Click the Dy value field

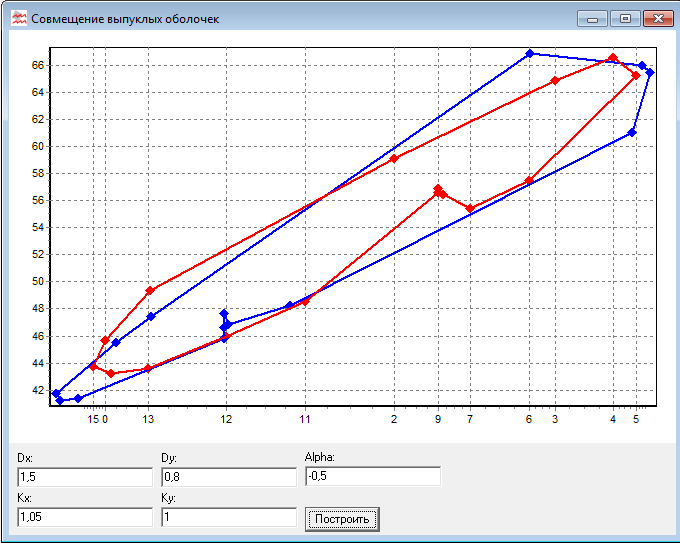pos(228,476)
